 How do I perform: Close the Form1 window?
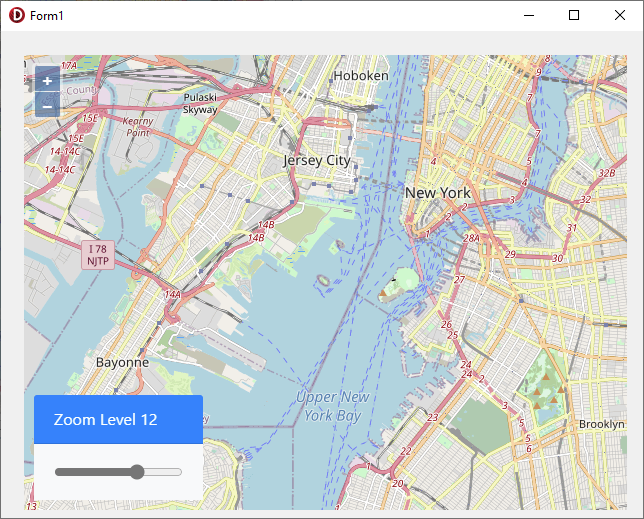[x=620, y=16]
